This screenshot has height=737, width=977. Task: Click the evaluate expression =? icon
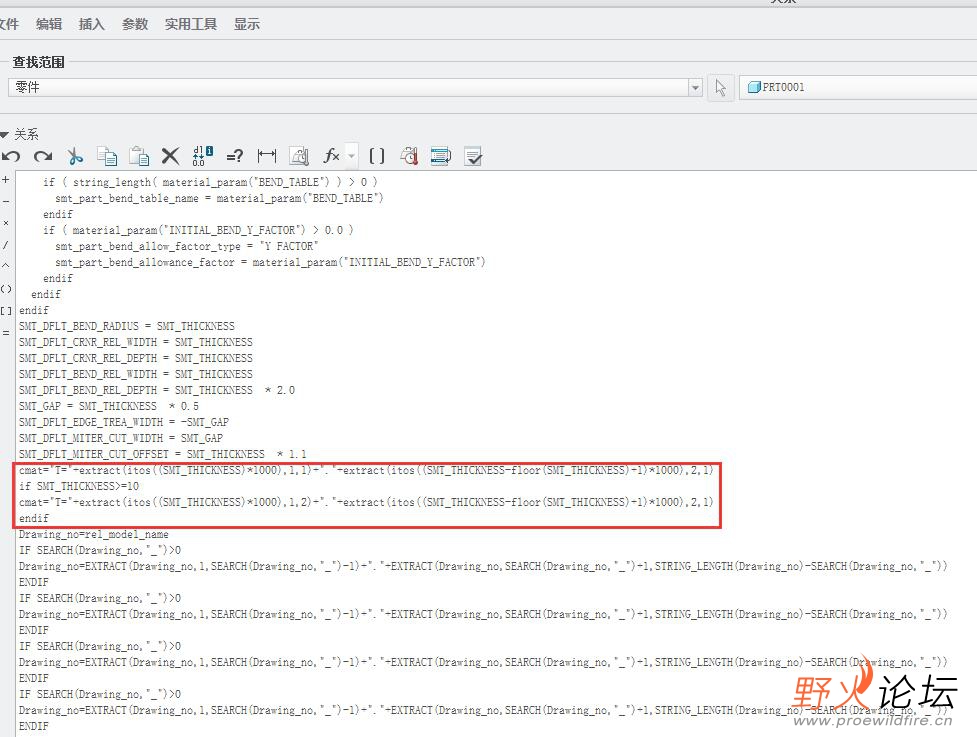pos(235,156)
